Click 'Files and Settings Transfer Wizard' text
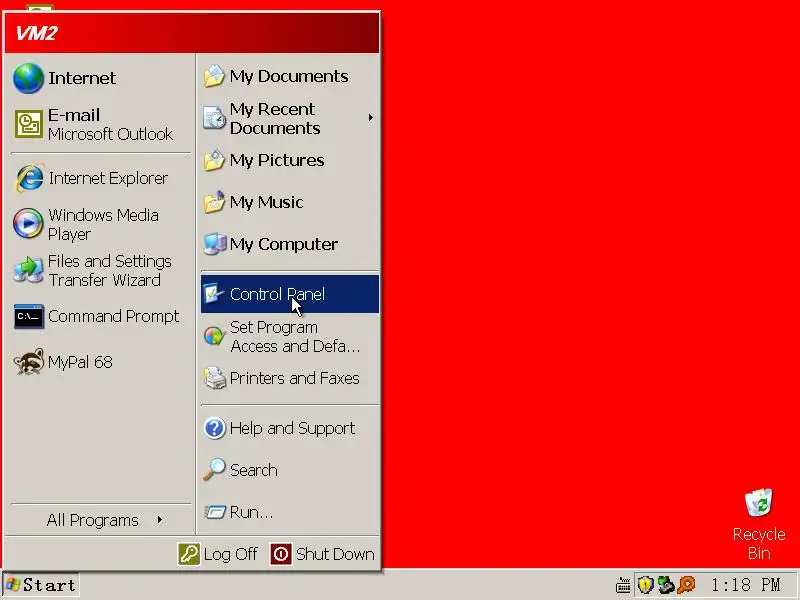The width and height of the screenshot is (800, 600). [x=109, y=270]
